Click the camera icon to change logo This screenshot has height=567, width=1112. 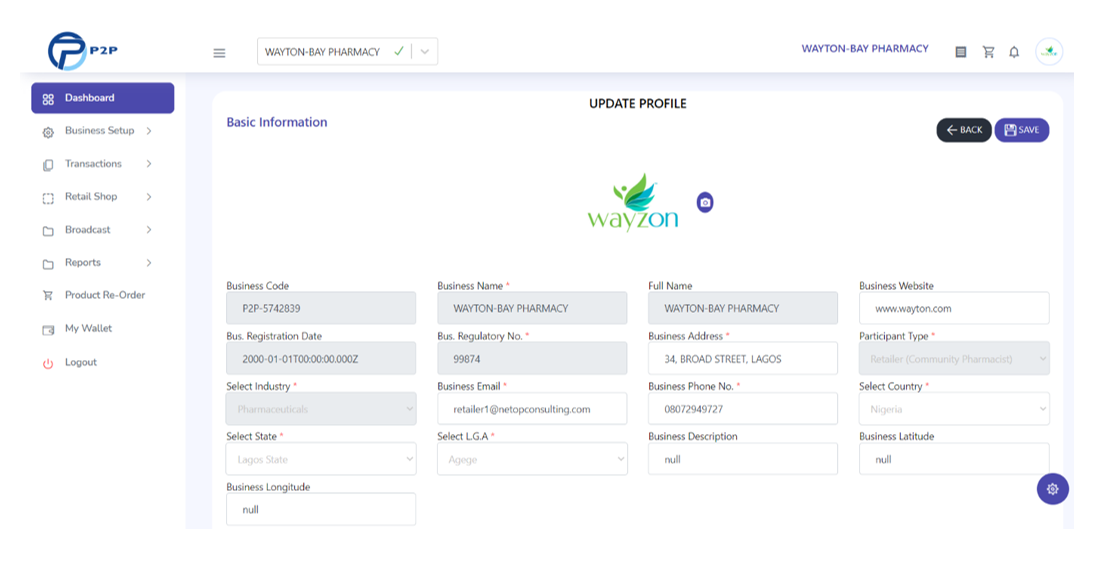coord(705,202)
